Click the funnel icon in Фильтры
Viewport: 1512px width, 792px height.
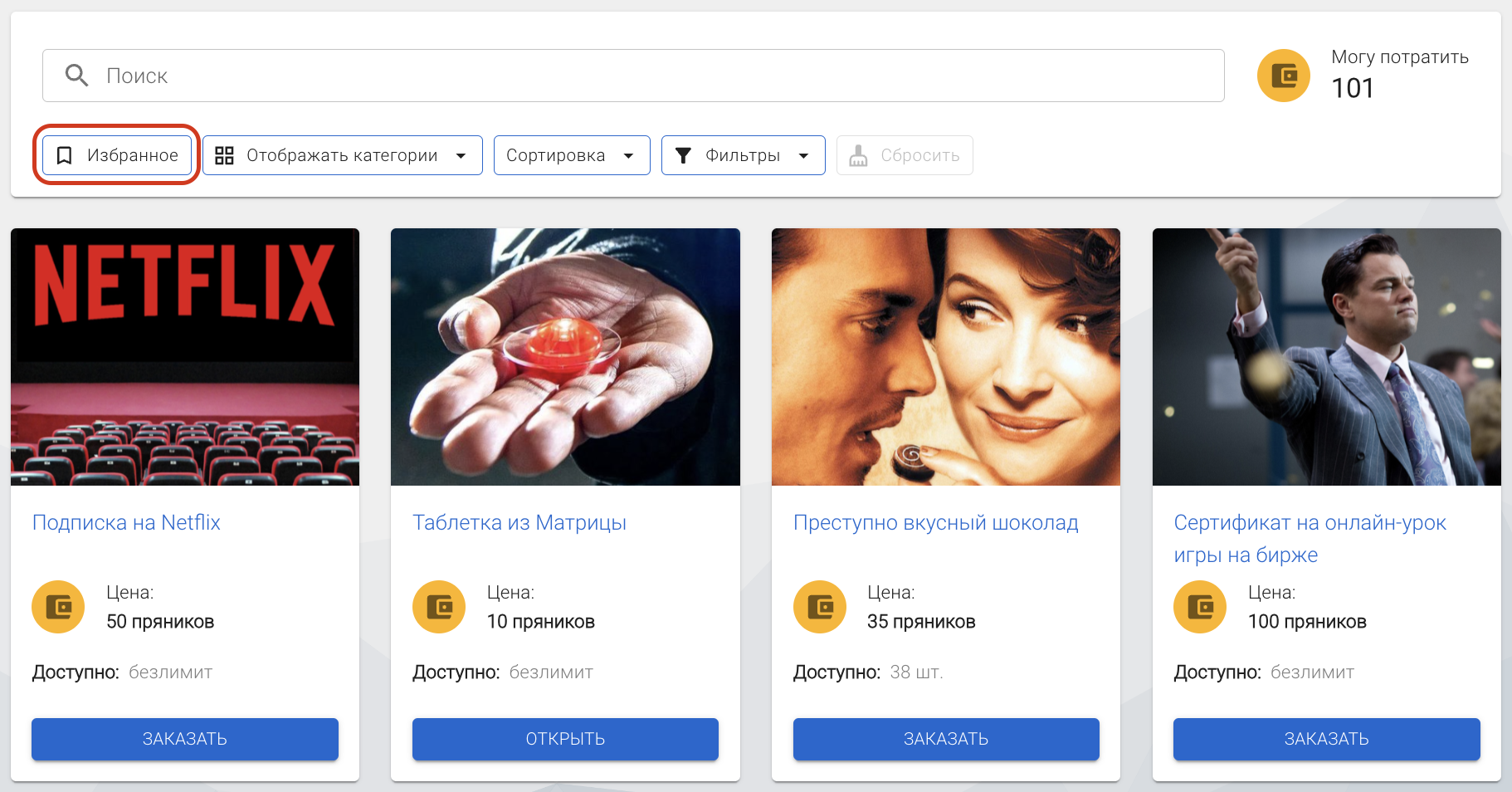683,155
